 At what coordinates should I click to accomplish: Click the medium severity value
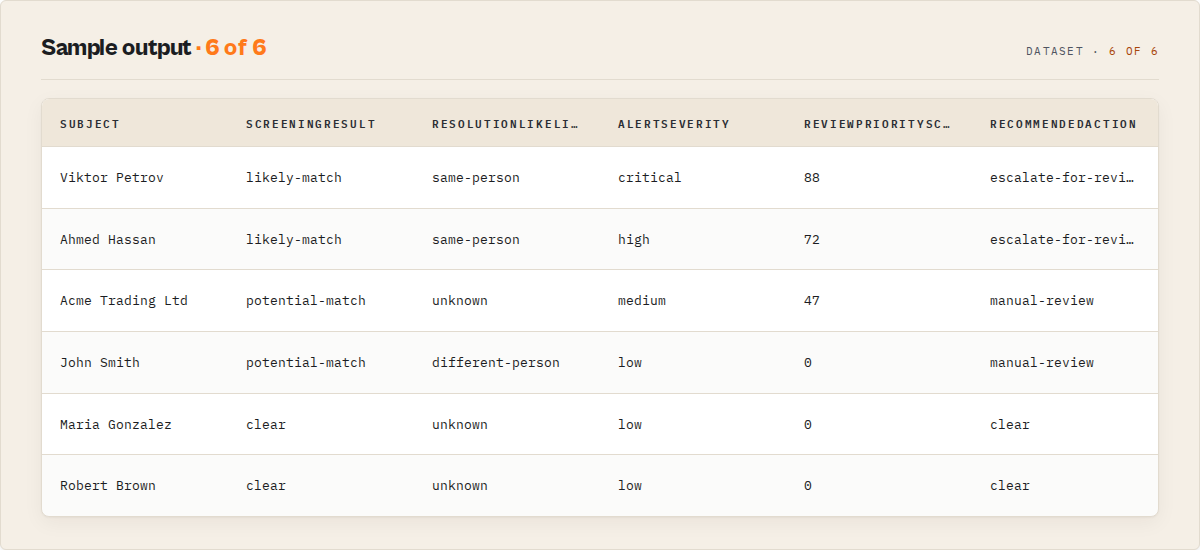[x=642, y=301]
